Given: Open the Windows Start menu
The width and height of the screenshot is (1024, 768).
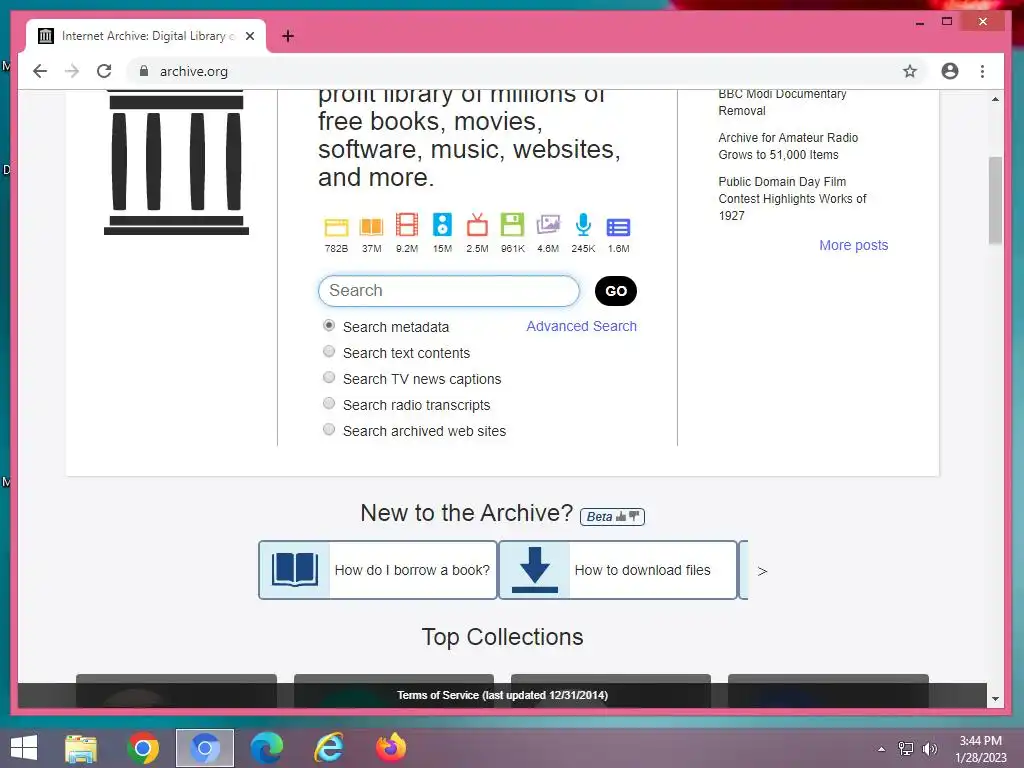Looking at the screenshot, I should pos(24,748).
